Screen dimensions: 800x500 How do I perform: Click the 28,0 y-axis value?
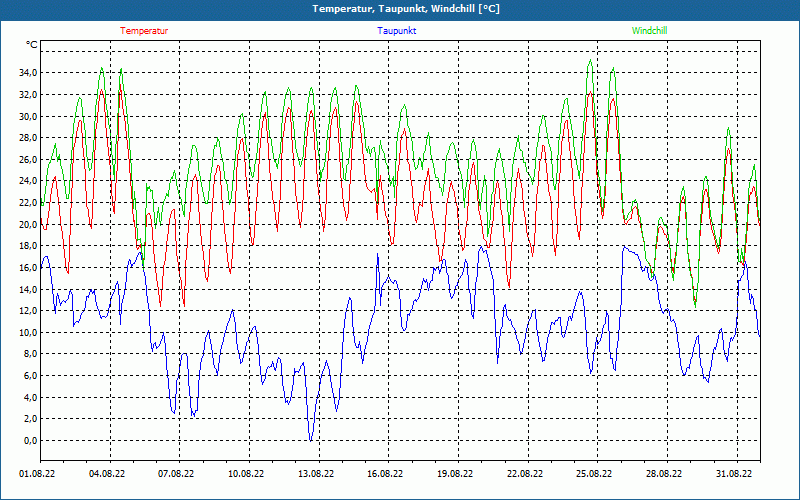click(x=28, y=138)
